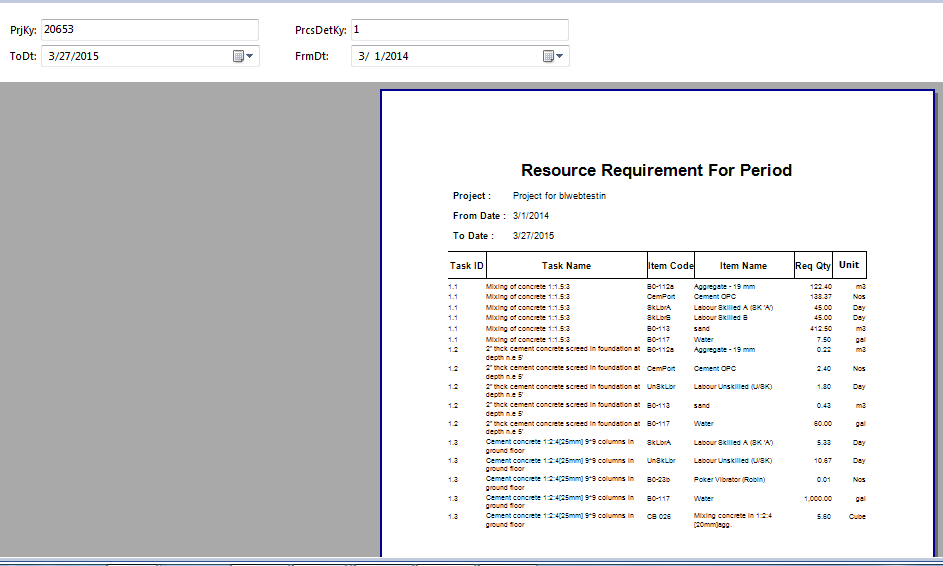Click the quantity value '0.43'

[825, 405]
